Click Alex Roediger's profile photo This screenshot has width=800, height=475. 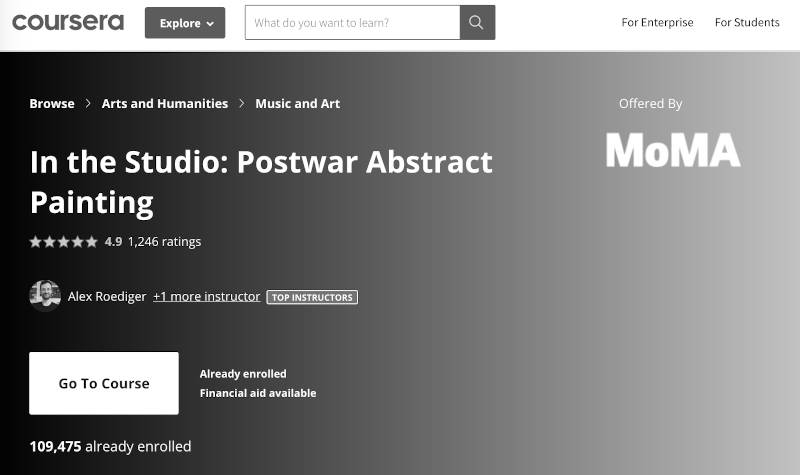(x=45, y=296)
